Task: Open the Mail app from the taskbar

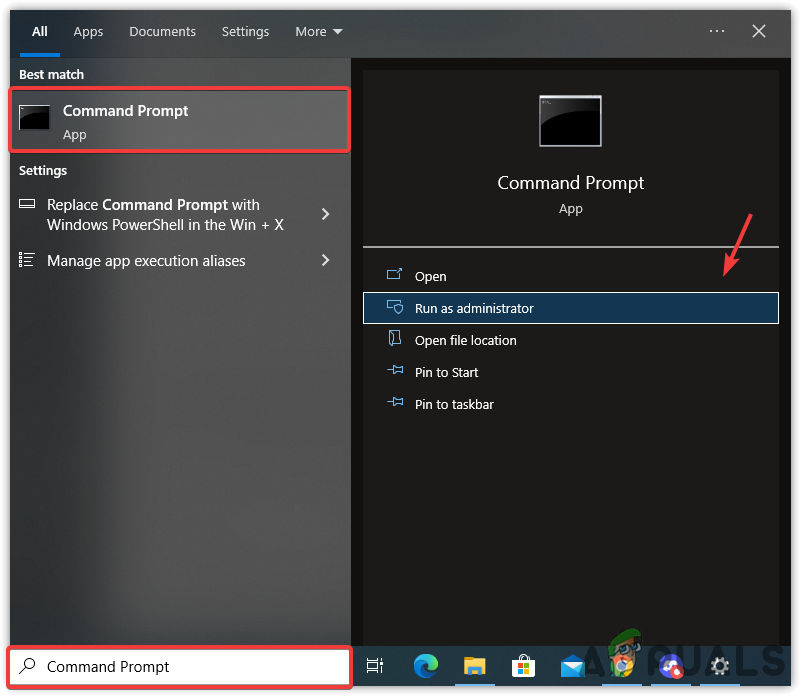Action: pos(572,666)
